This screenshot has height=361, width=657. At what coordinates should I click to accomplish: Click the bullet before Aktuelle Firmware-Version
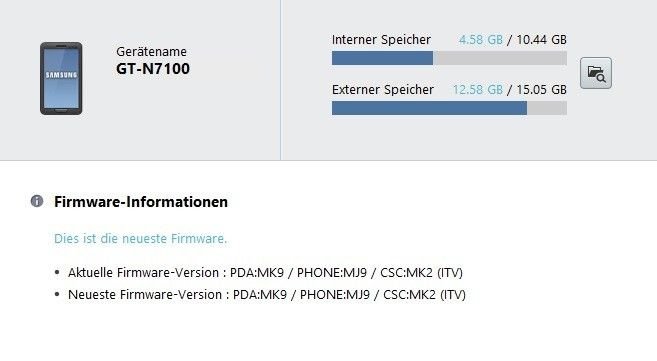click(57, 273)
